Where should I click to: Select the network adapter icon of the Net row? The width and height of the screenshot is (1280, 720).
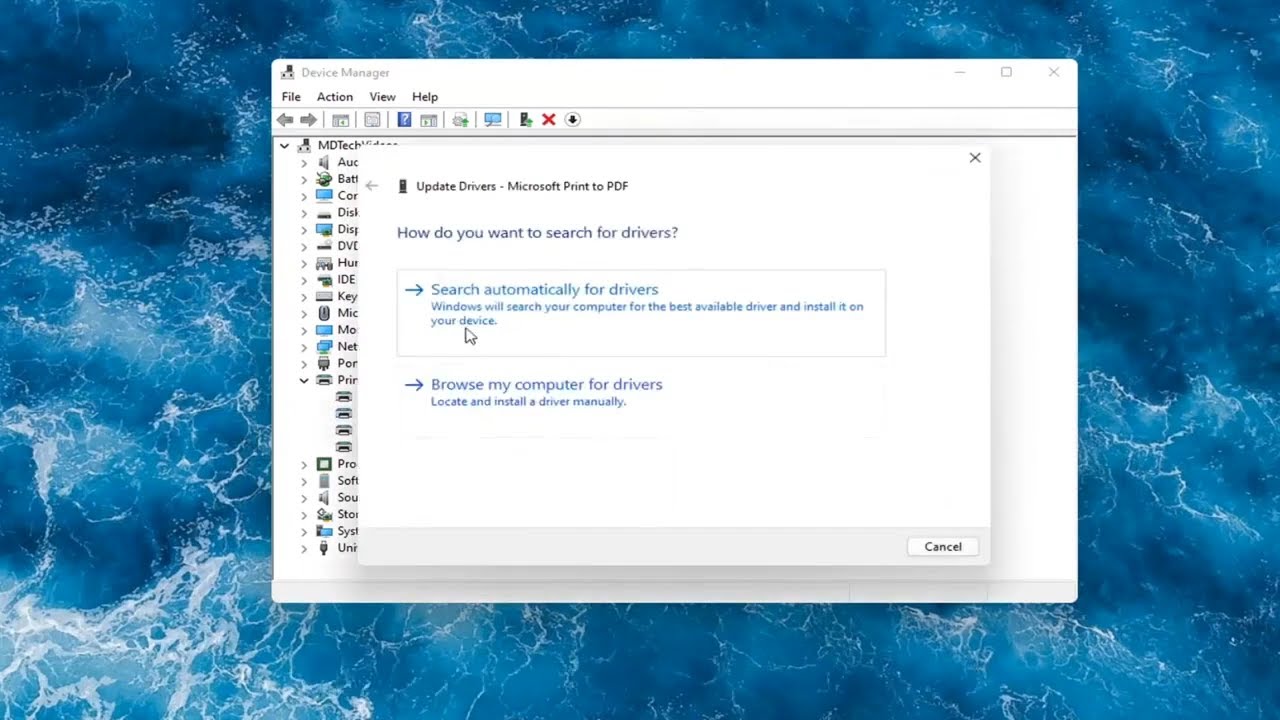[324, 347]
